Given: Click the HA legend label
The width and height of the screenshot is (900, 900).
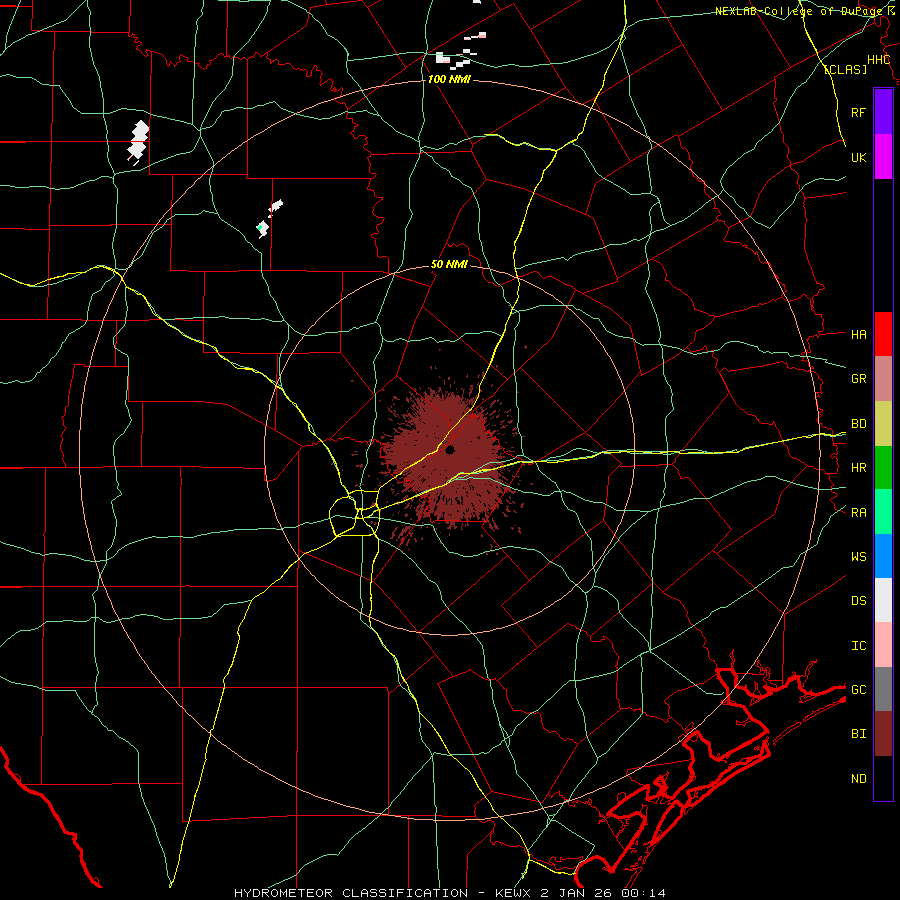Looking at the screenshot, I should [859, 335].
